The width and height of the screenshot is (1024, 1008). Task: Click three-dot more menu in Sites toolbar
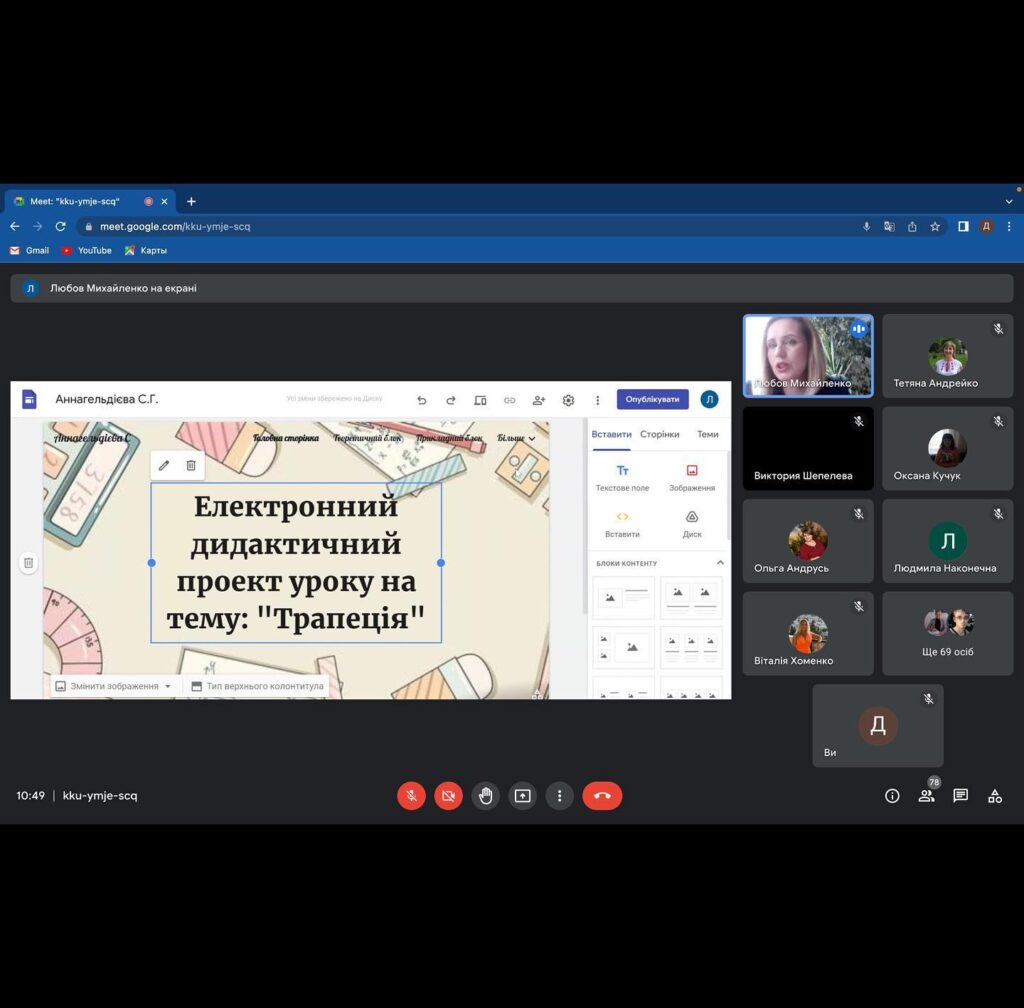point(598,400)
